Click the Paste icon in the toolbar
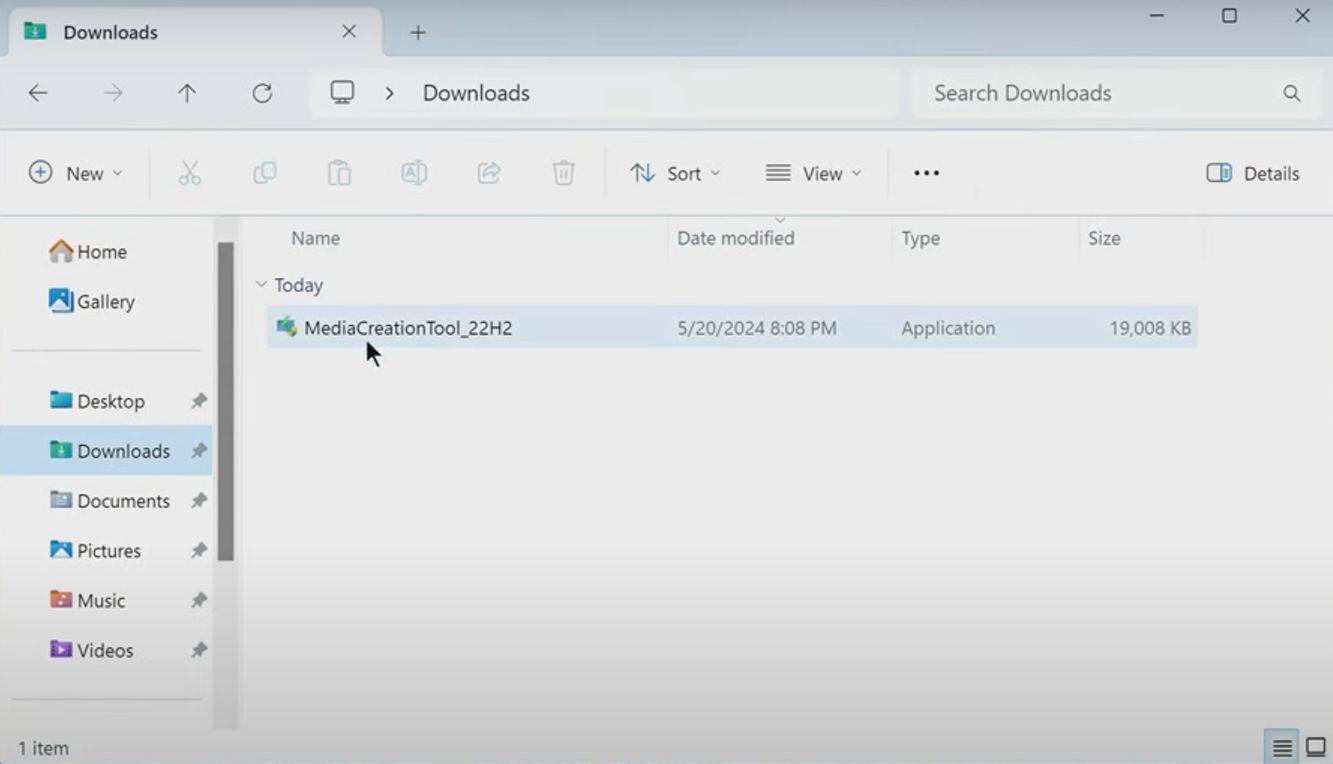Viewport: 1333px width, 764px height. tap(338, 172)
